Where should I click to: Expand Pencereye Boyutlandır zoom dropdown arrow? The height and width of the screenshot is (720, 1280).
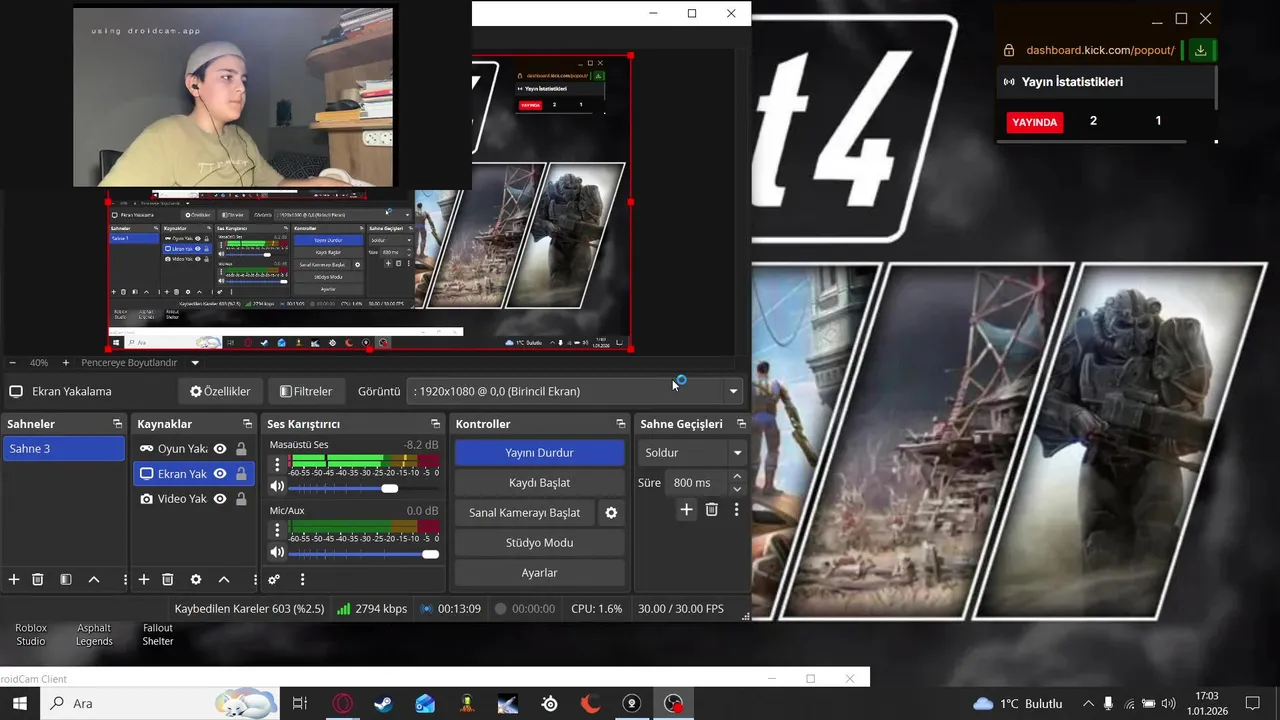(195, 363)
